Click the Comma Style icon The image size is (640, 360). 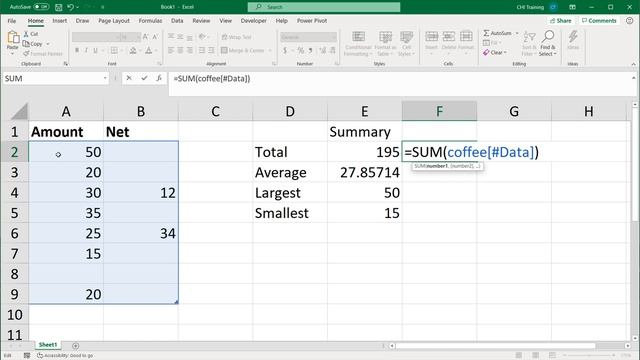coord(311,50)
